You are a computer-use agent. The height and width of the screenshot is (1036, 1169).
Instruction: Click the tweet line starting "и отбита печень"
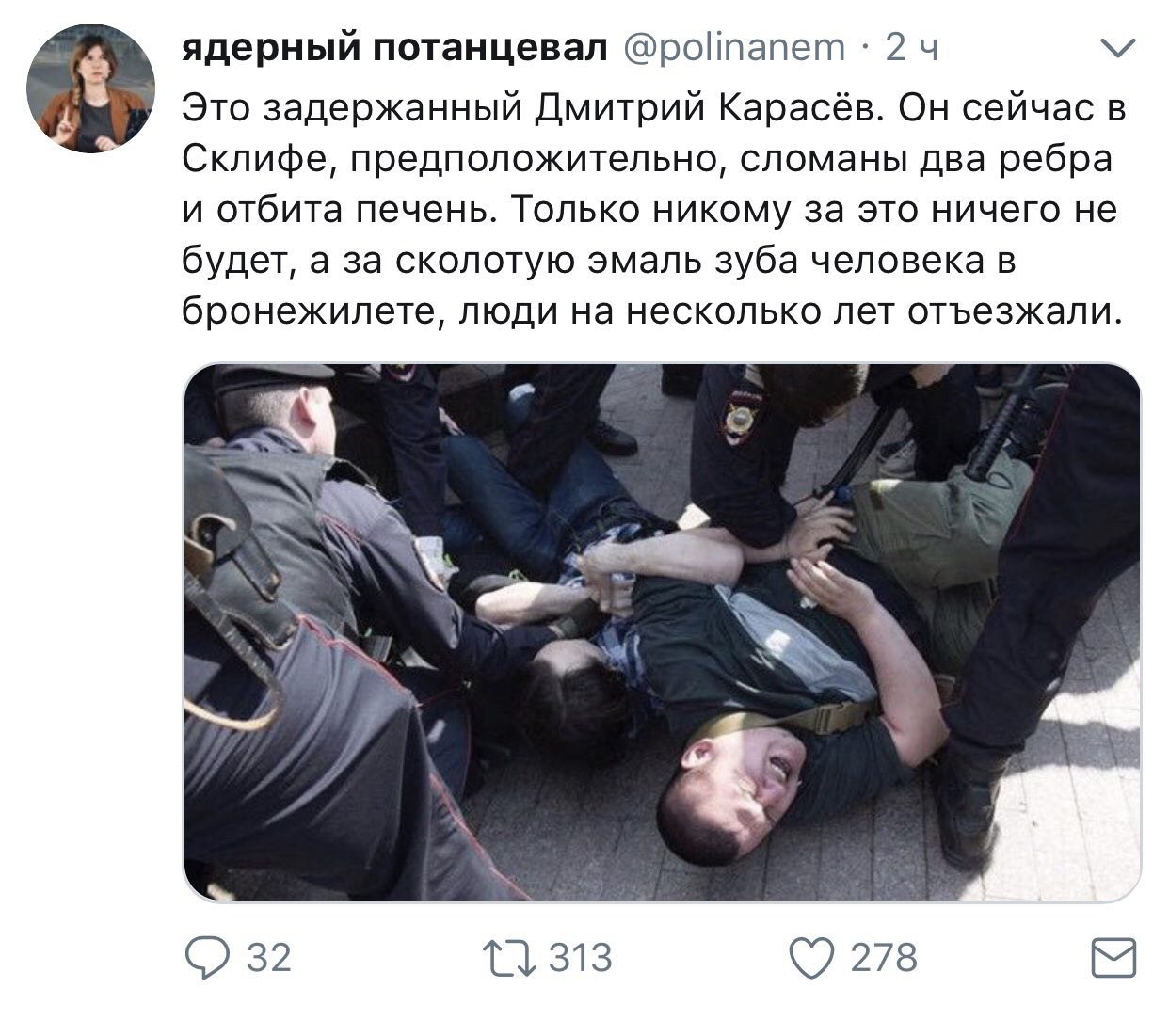click(x=649, y=209)
